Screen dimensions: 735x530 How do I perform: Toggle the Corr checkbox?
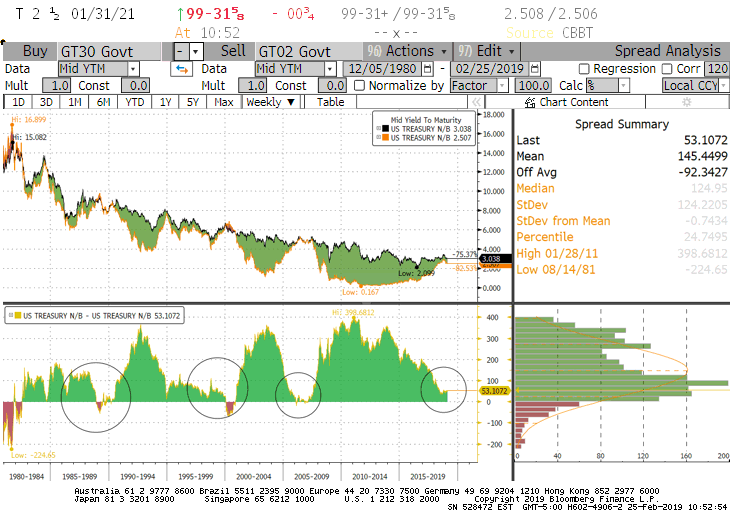(x=667, y=69)
